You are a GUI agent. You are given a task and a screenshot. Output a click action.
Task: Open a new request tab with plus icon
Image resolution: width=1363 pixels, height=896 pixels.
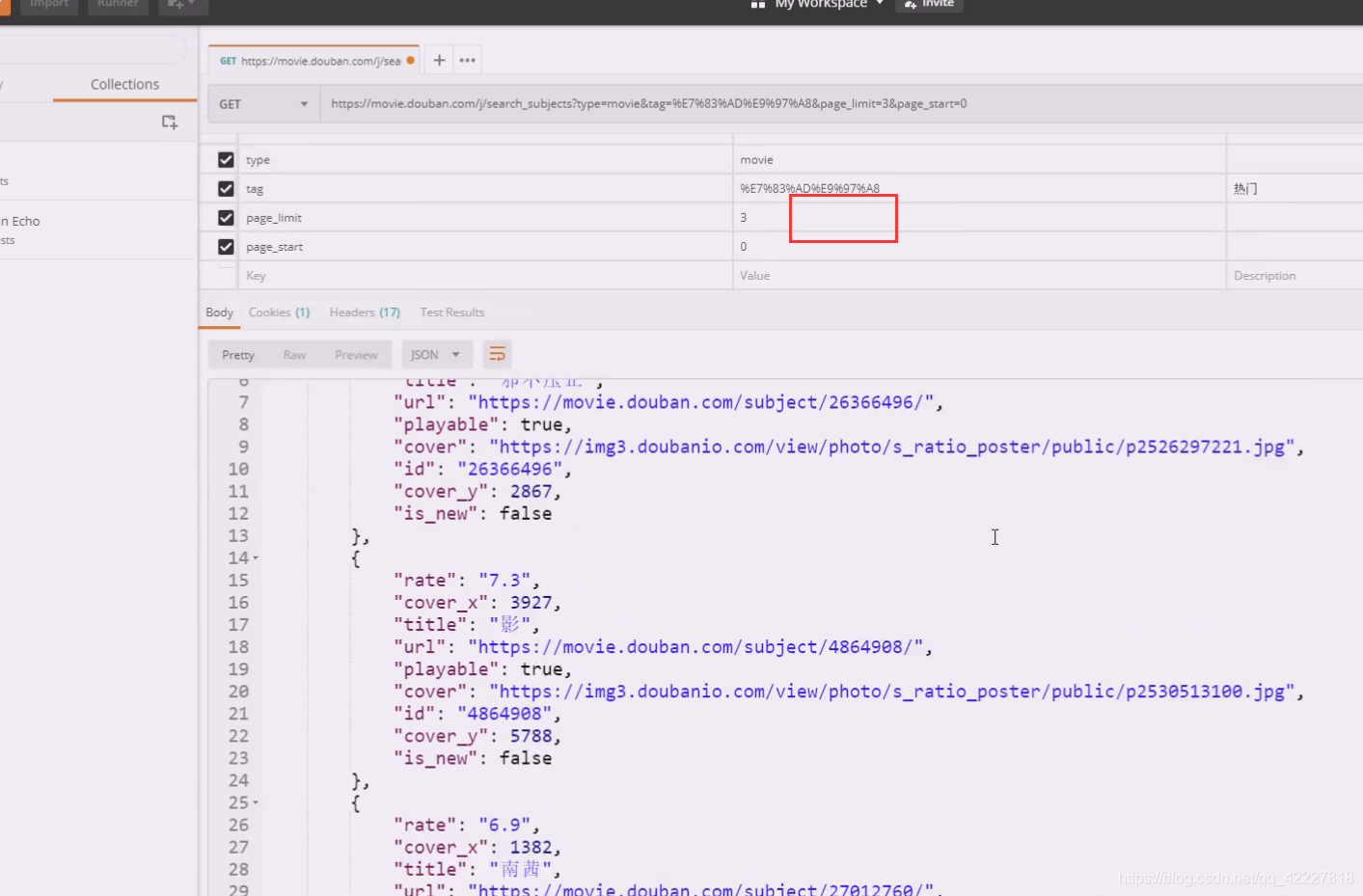[x=439, y=60]
